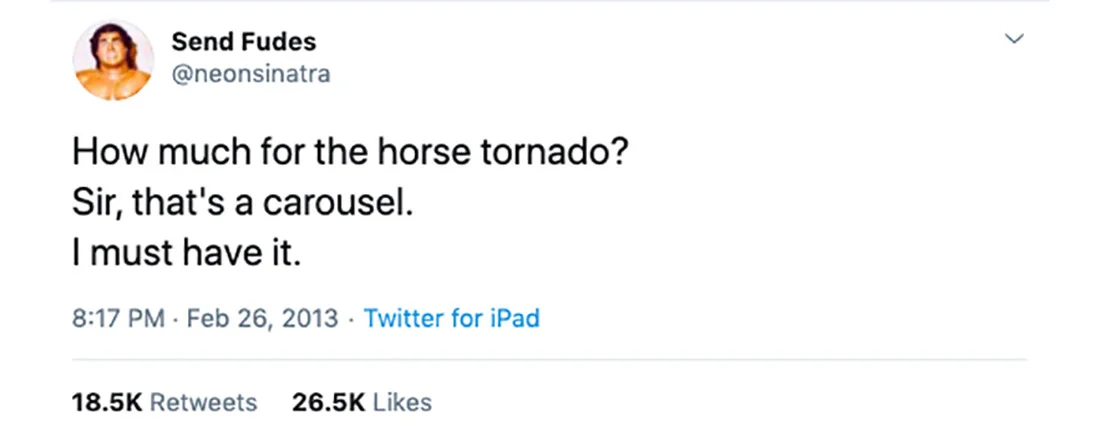
Task: Click the line 'I must have it.'
Action: (187, 253)
